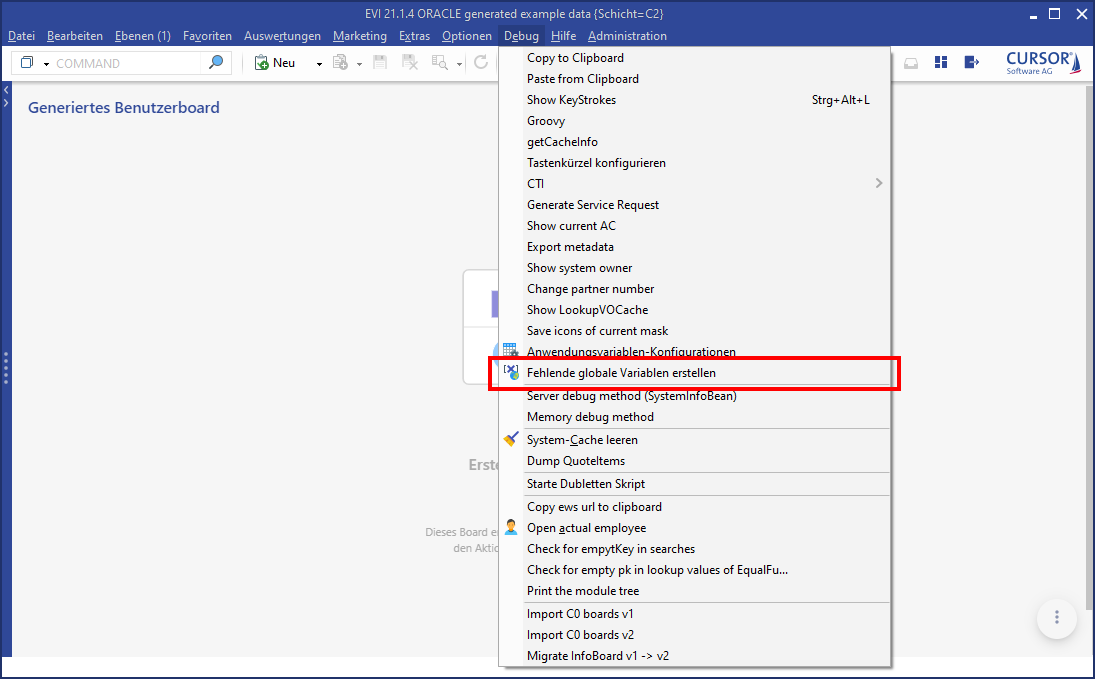Open the Auswertungen menu
Viewport: 1095px width, 679px height.
(x=282, y=36)
